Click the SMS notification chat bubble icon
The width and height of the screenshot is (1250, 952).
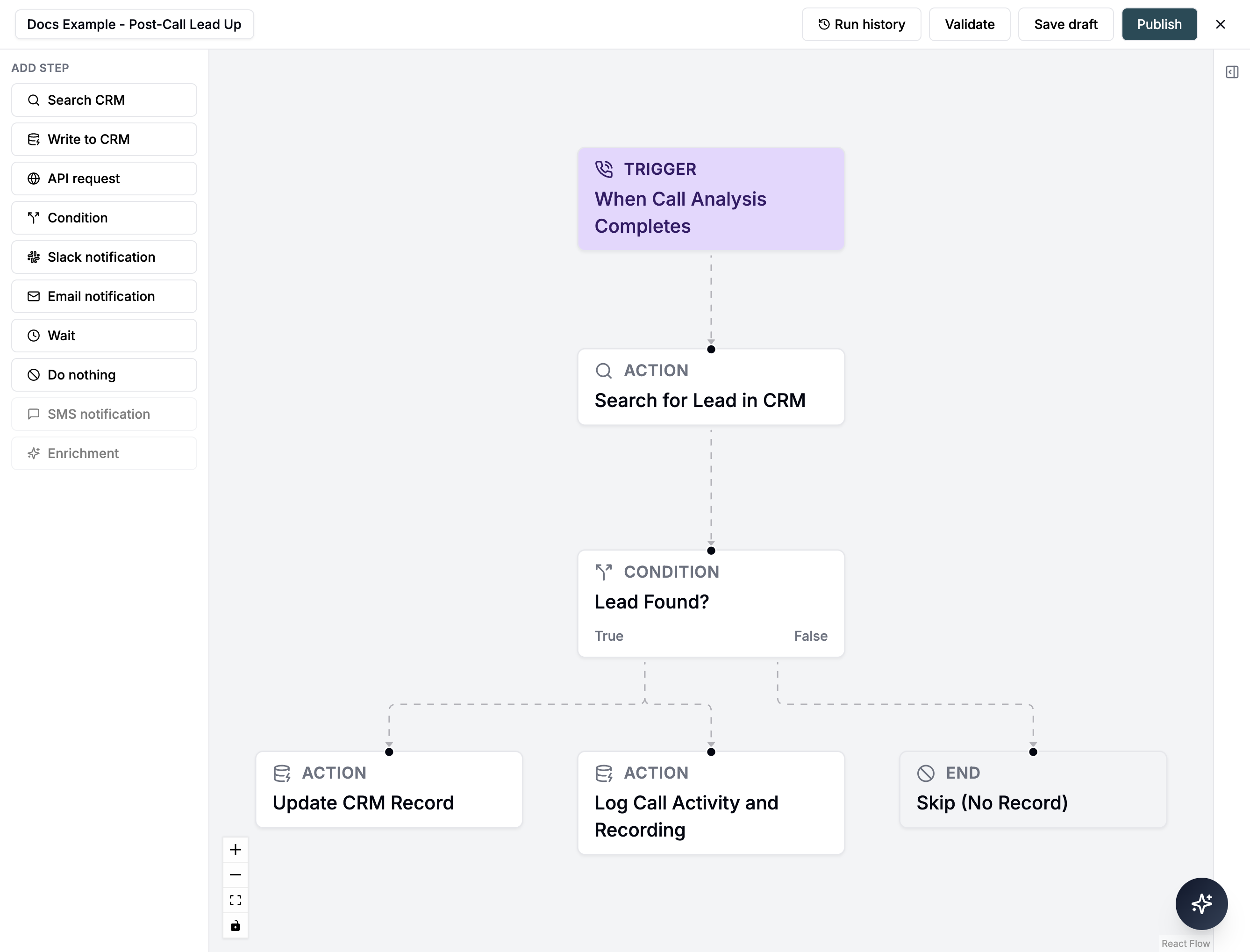click(34, 414)
